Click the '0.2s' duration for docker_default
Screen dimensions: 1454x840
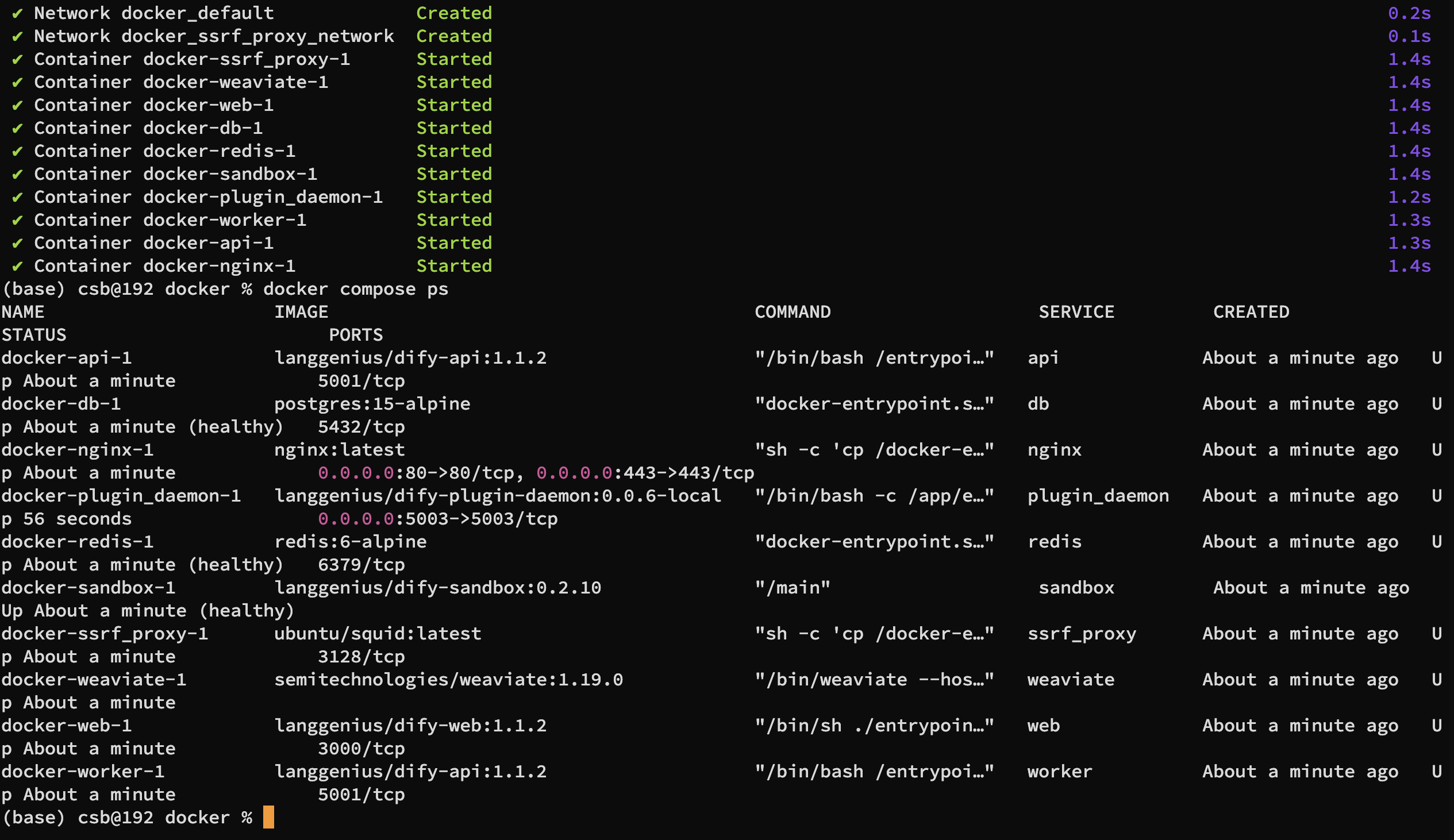tap(1410, 13)
